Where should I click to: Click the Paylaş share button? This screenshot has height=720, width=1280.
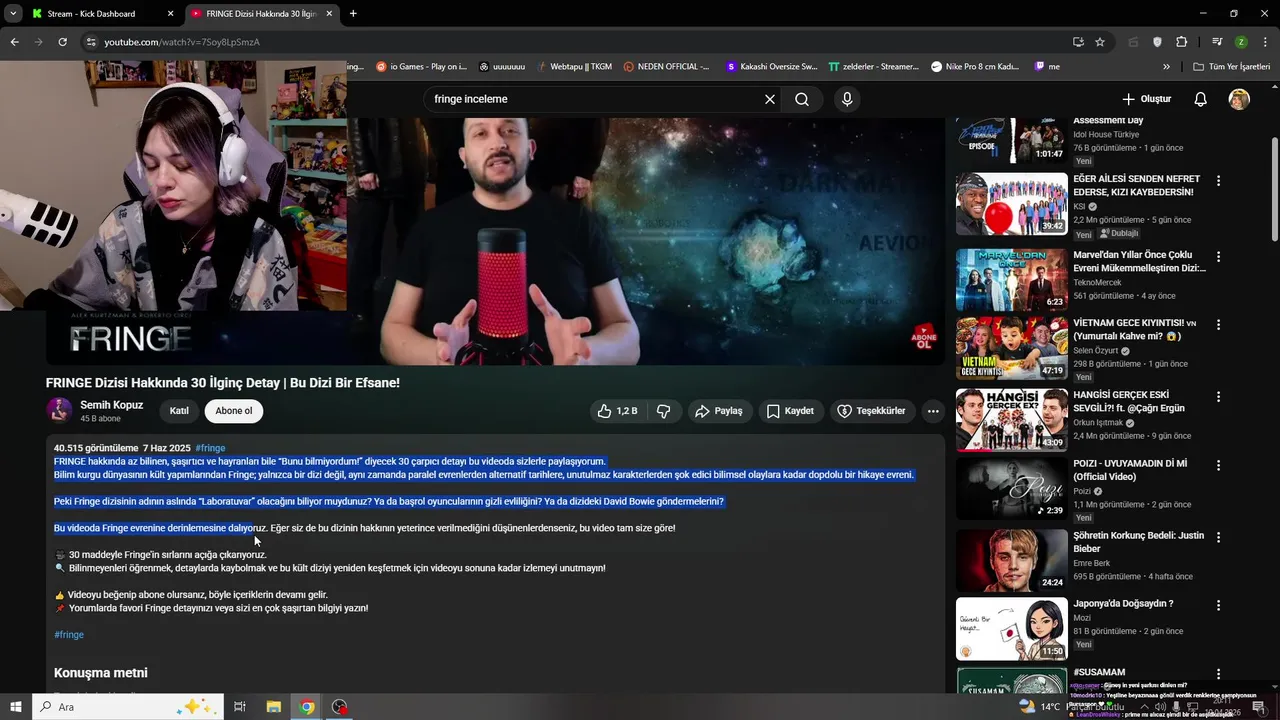pyautogui.click(x=719, y=411)
